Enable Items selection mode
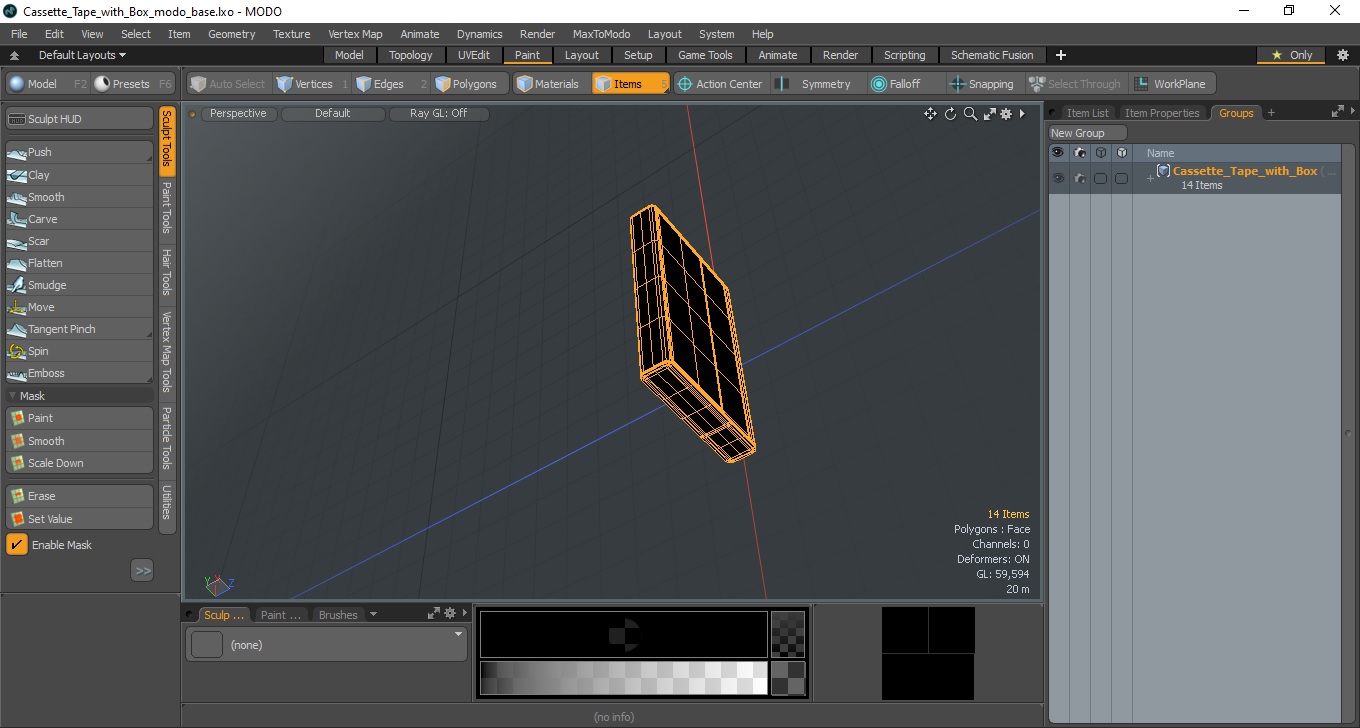Screen dimensions: 1360x728 [x=630, y=84]
